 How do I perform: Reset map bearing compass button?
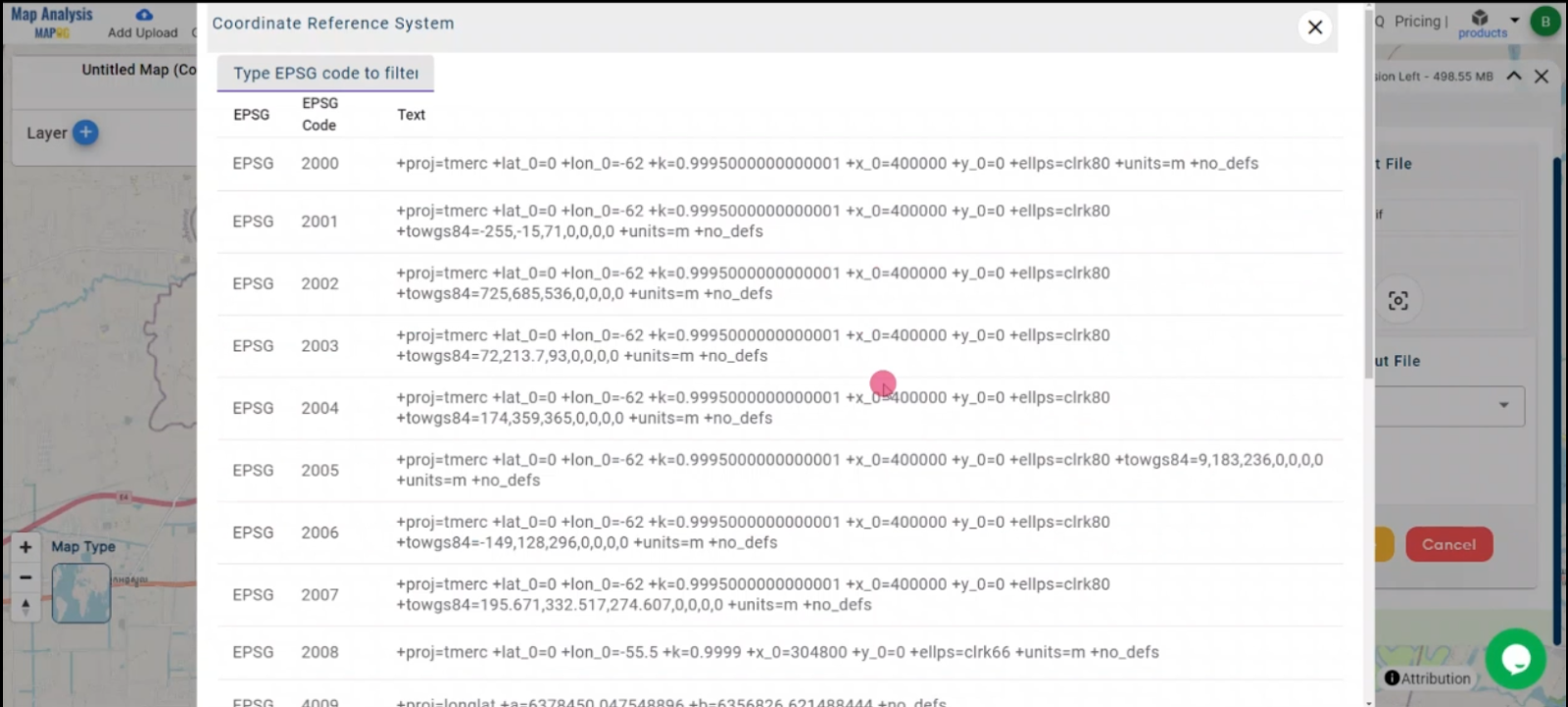[x=25, y=607]
